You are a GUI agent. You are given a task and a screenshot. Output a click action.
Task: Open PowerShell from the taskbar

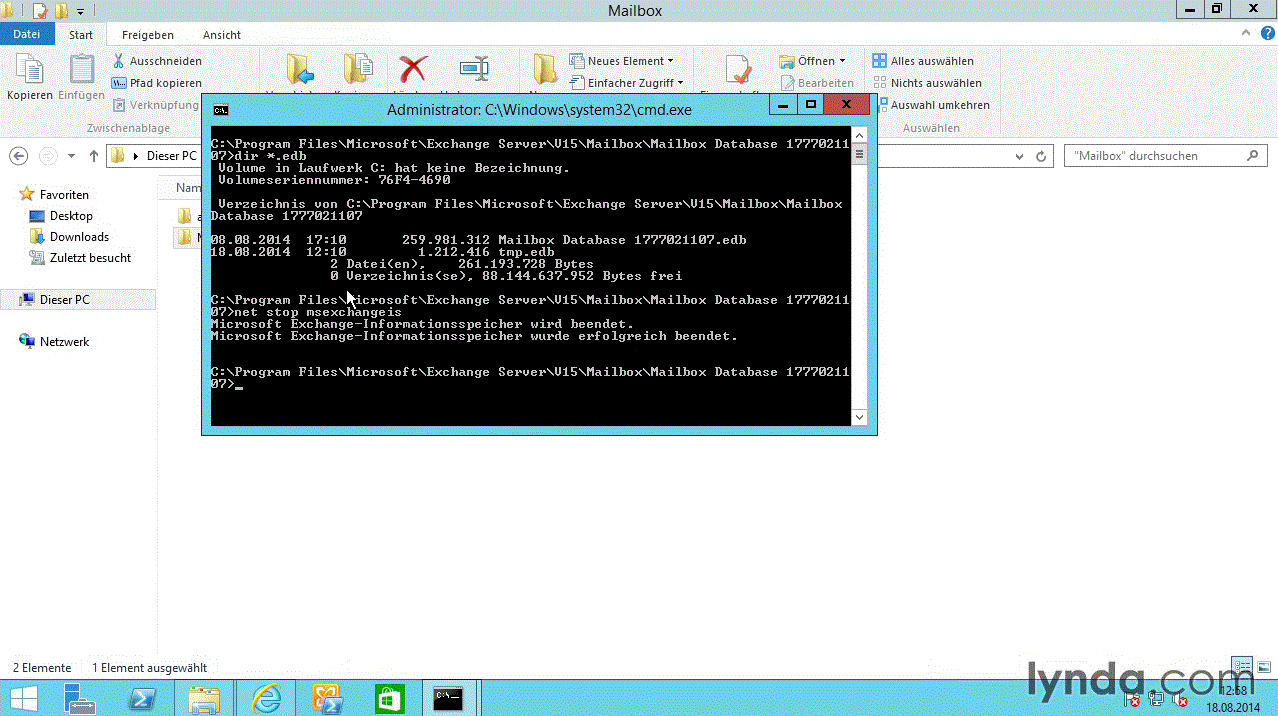coord(142,699)
